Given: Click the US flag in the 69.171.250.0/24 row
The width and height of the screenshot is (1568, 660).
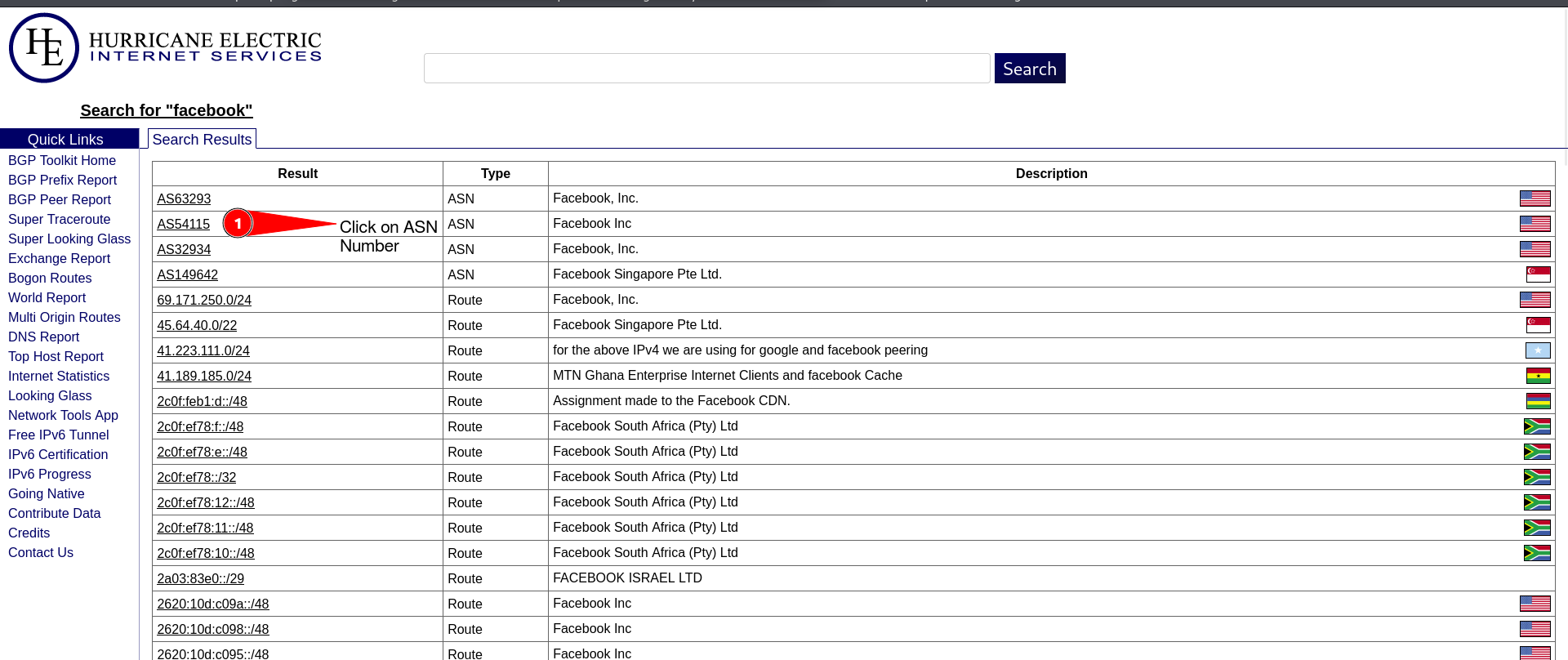Looking at the screenshot, I should tap(1535, 300).
